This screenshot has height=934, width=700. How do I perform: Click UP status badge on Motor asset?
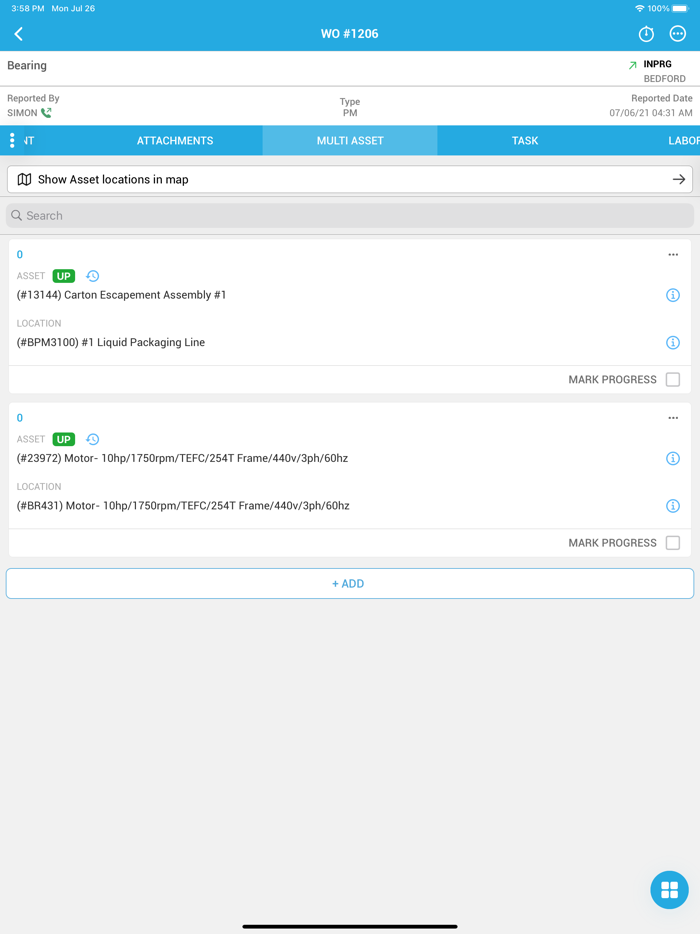(x=64, y=439)
